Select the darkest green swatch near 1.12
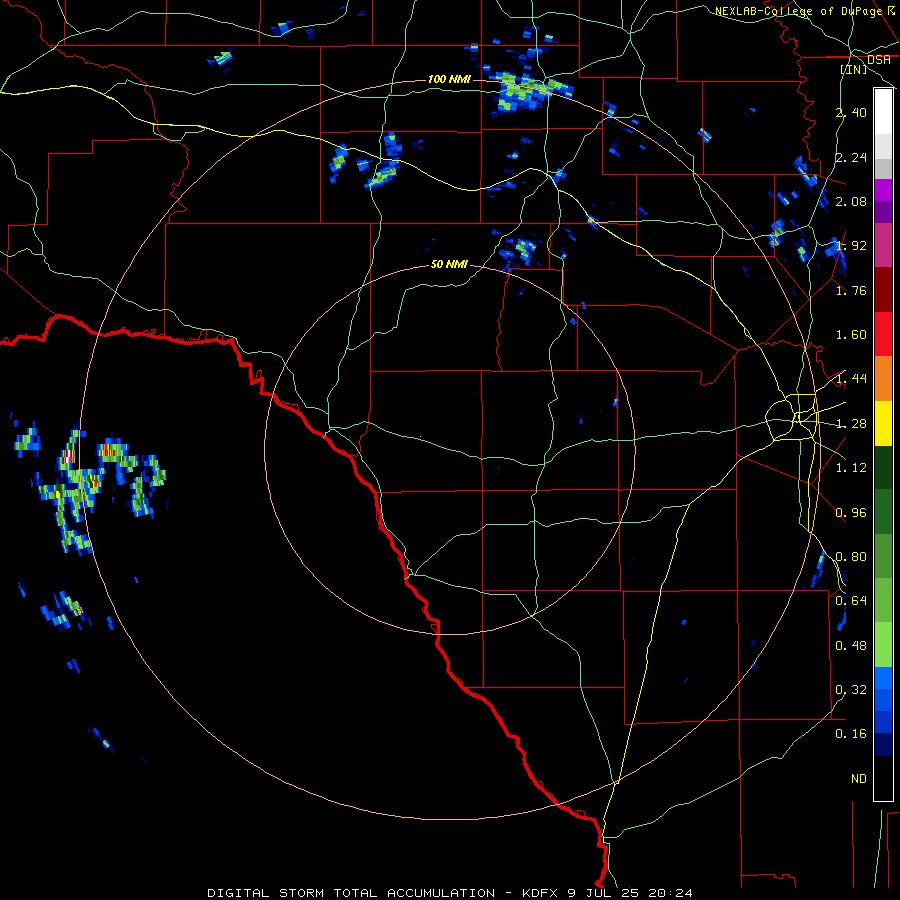 883,468
